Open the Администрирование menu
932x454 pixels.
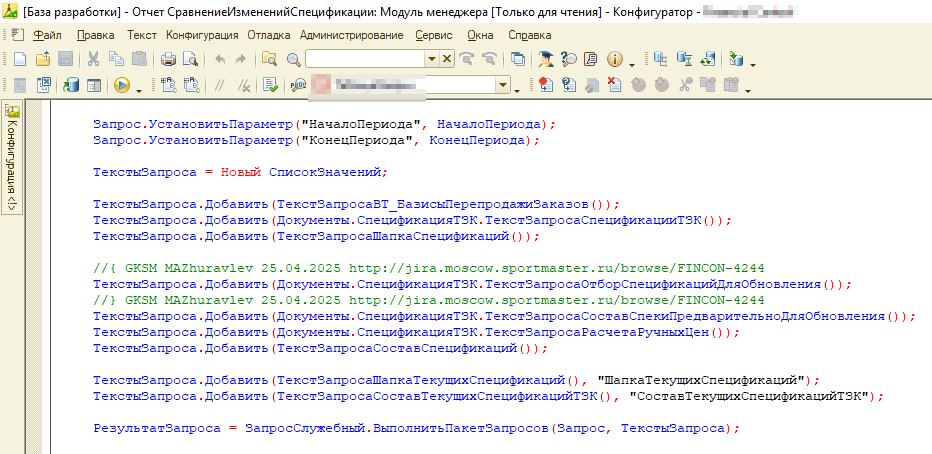[351, 35]
